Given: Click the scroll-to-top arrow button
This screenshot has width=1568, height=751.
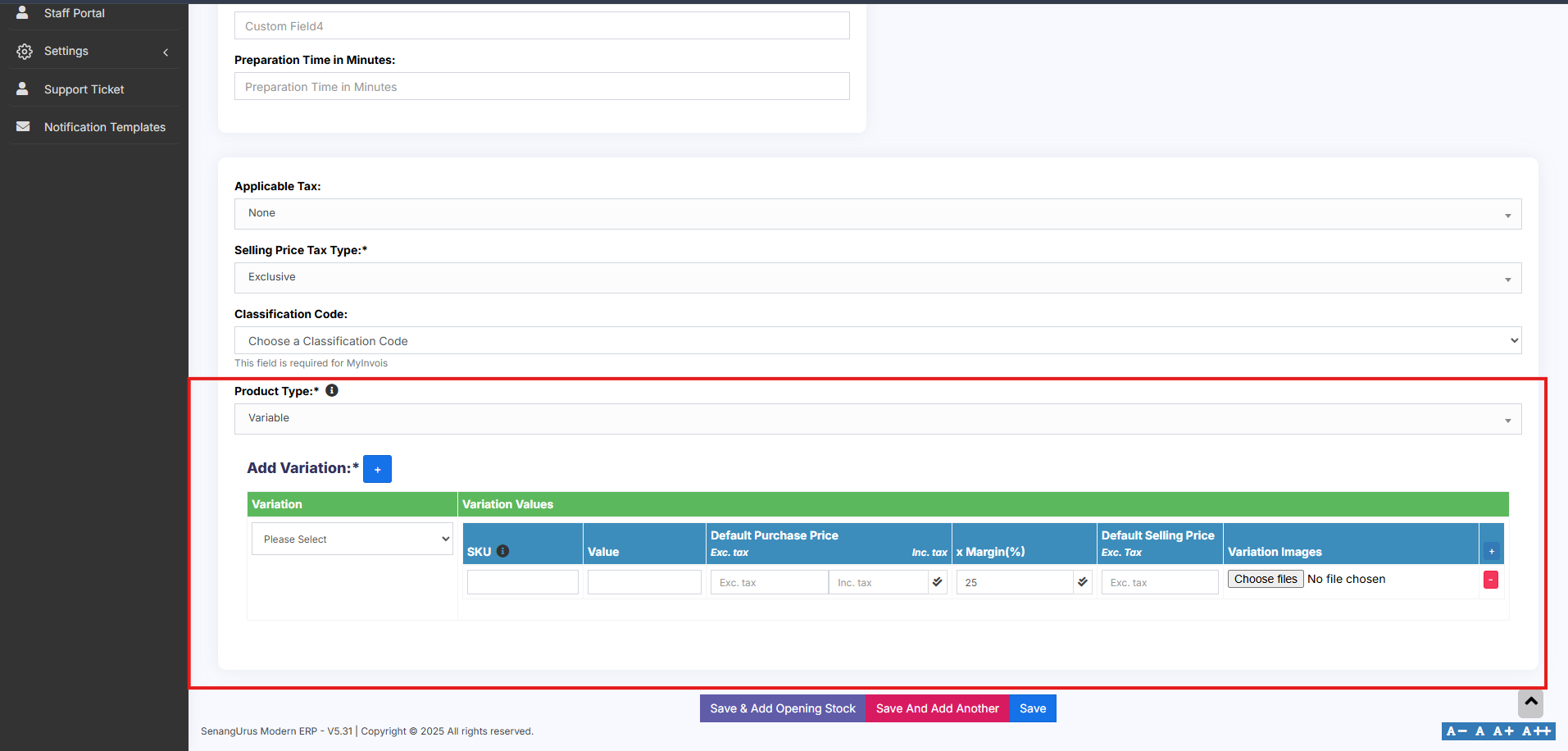Looking at the screenshot, I should [1530, 703].
